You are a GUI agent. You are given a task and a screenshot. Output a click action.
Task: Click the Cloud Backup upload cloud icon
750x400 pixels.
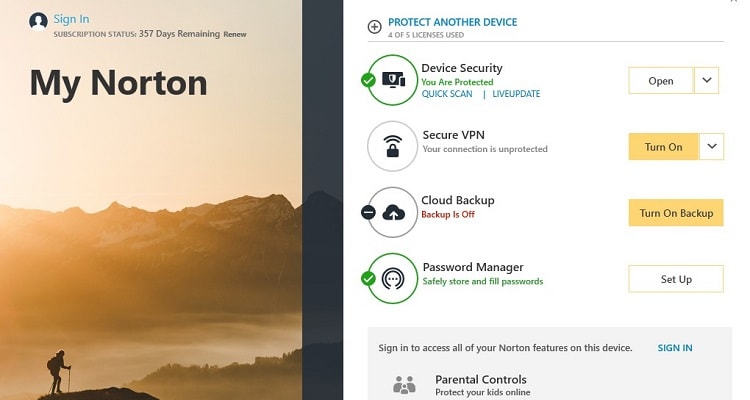click(x=393, y=212)
